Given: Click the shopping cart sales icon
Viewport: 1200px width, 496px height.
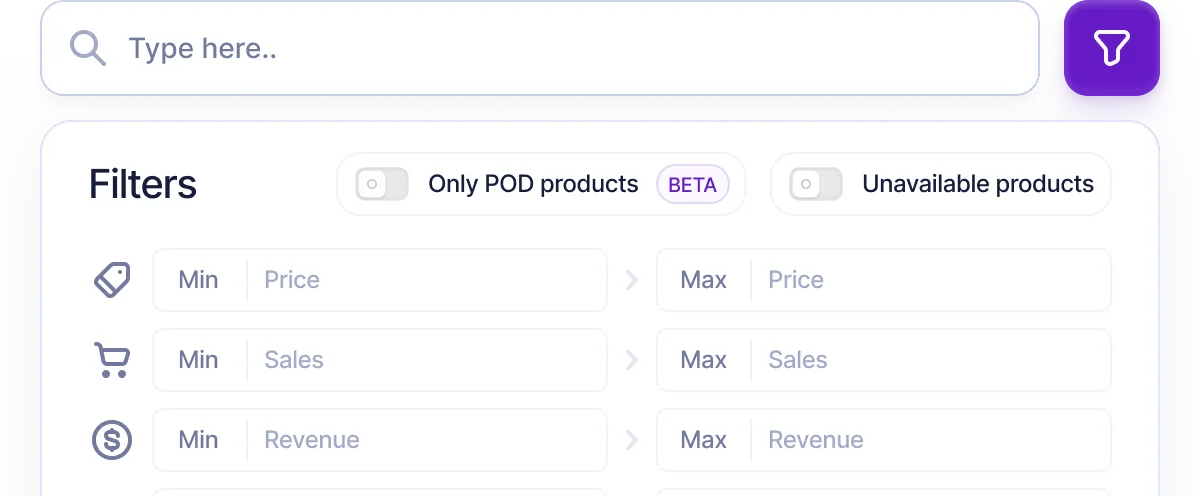Looking at the screenshot, I should pos(111,360).
